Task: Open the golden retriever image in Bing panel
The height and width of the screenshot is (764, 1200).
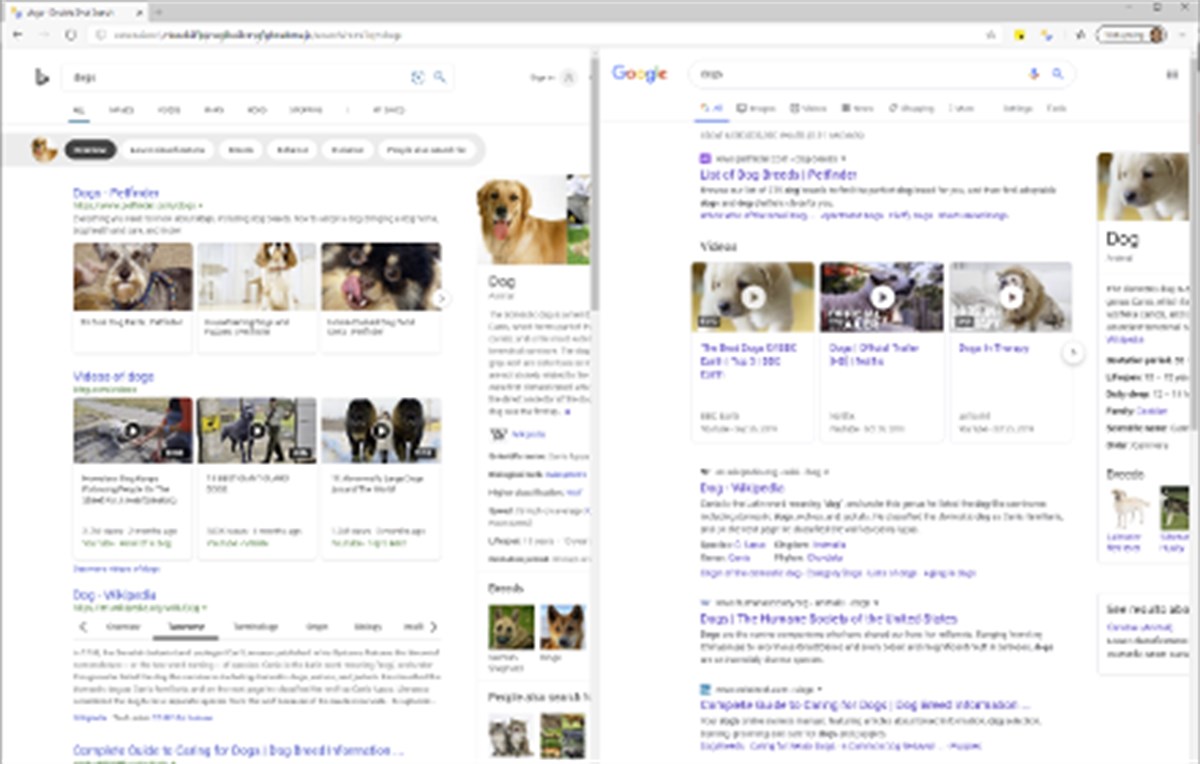Action: click(520, 220)
